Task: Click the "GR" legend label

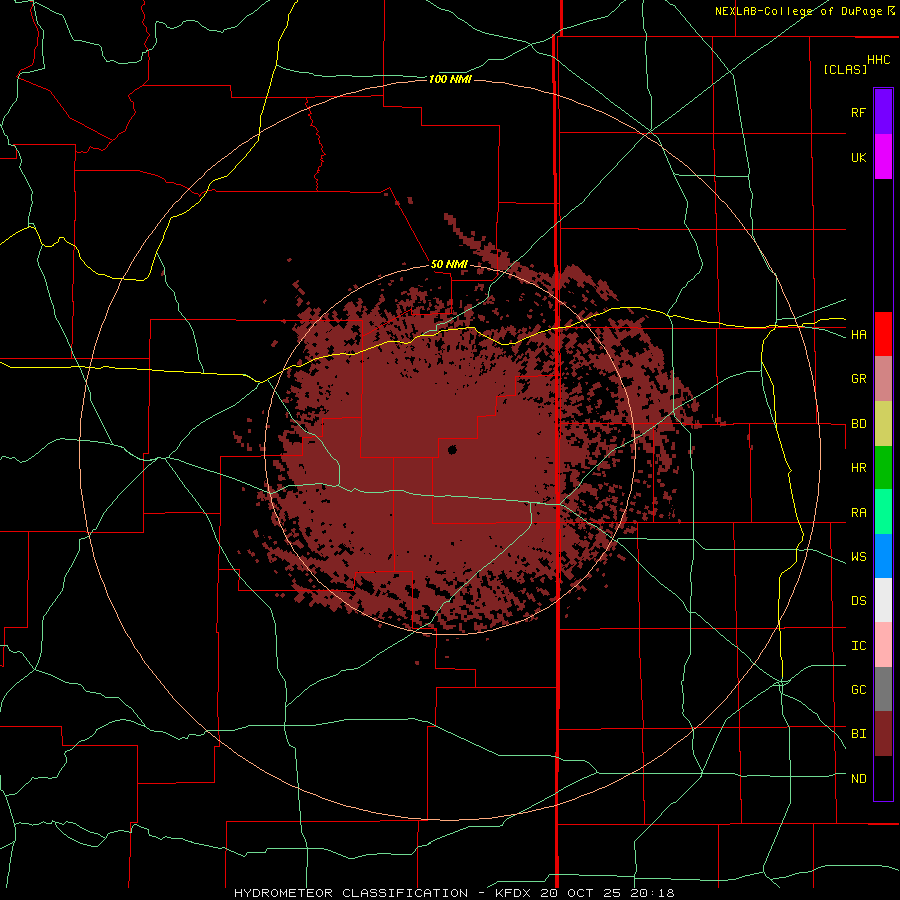Action: pos(858,379)
